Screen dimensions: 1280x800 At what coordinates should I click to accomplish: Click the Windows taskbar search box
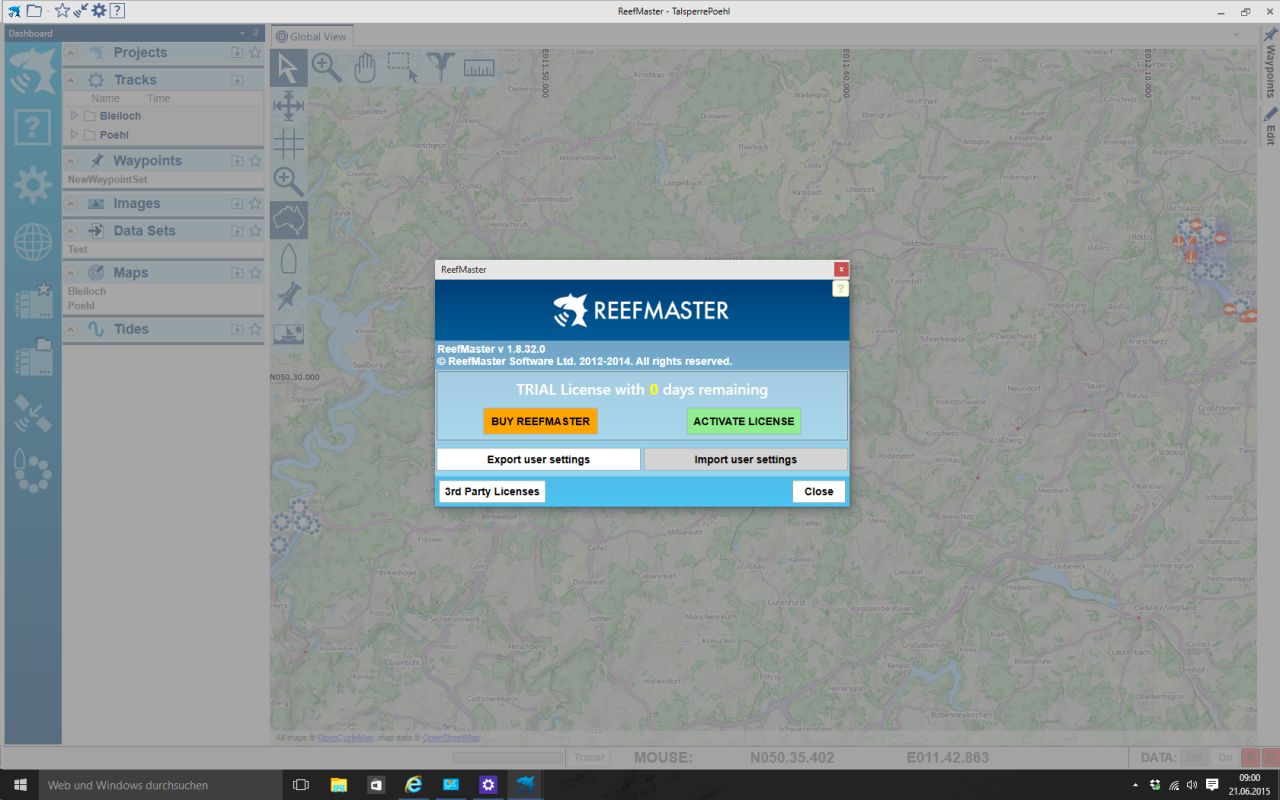pyautogui.click(x=160, y=785)
